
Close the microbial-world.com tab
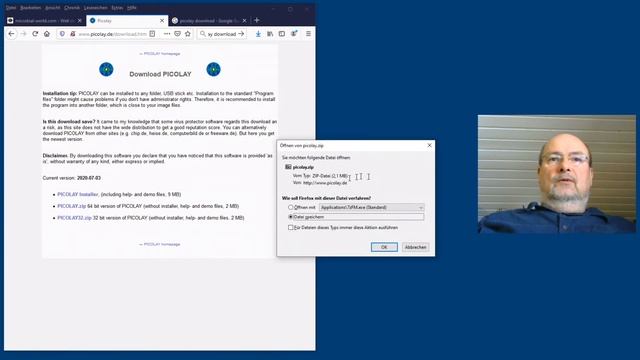(80, 20)
